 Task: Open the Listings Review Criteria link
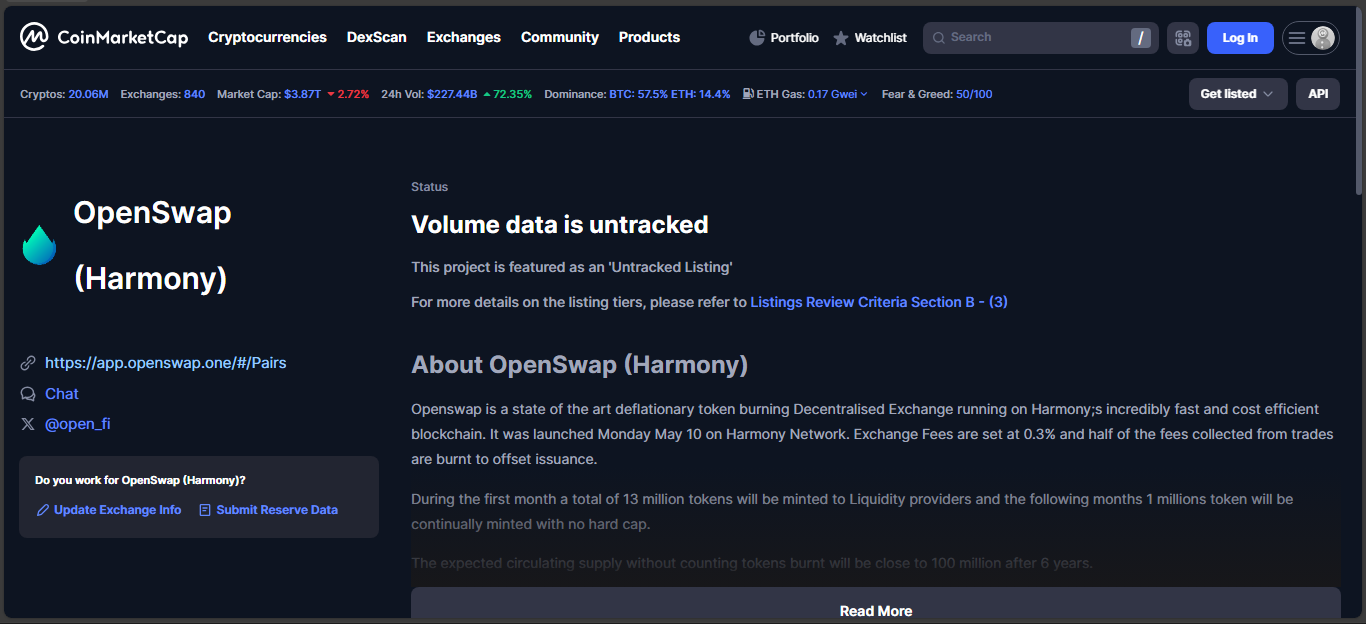(878, 302)
